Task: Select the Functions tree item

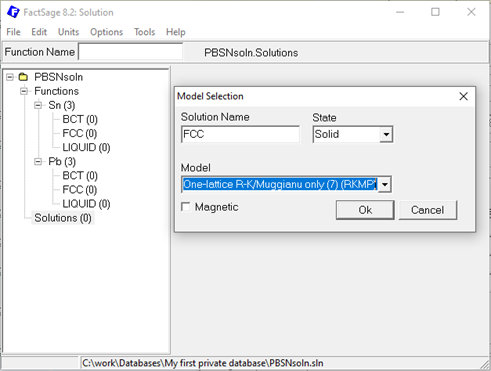Action: click(x=56, y=91)
